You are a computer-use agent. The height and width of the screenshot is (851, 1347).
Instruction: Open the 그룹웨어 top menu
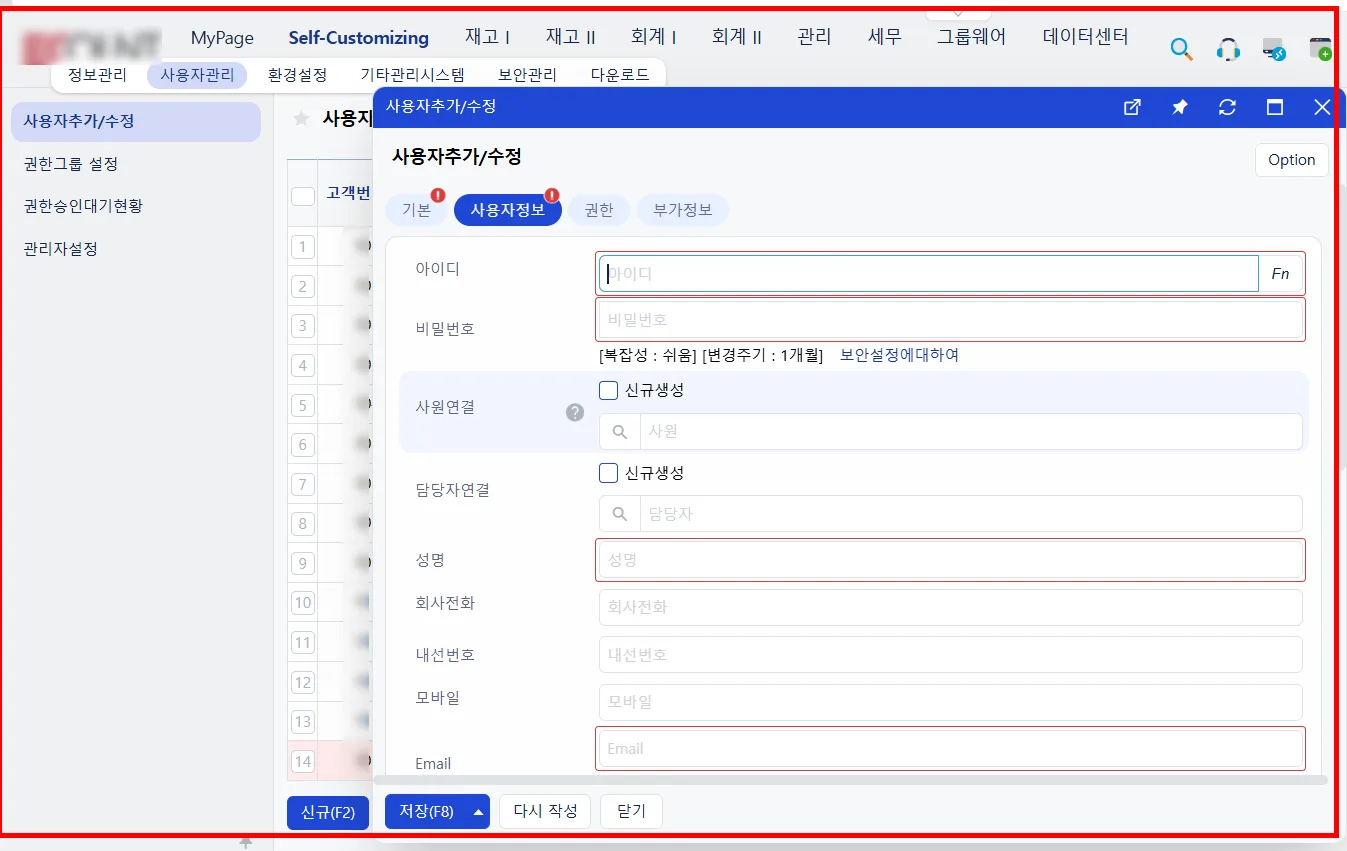[x=971, y=37]
